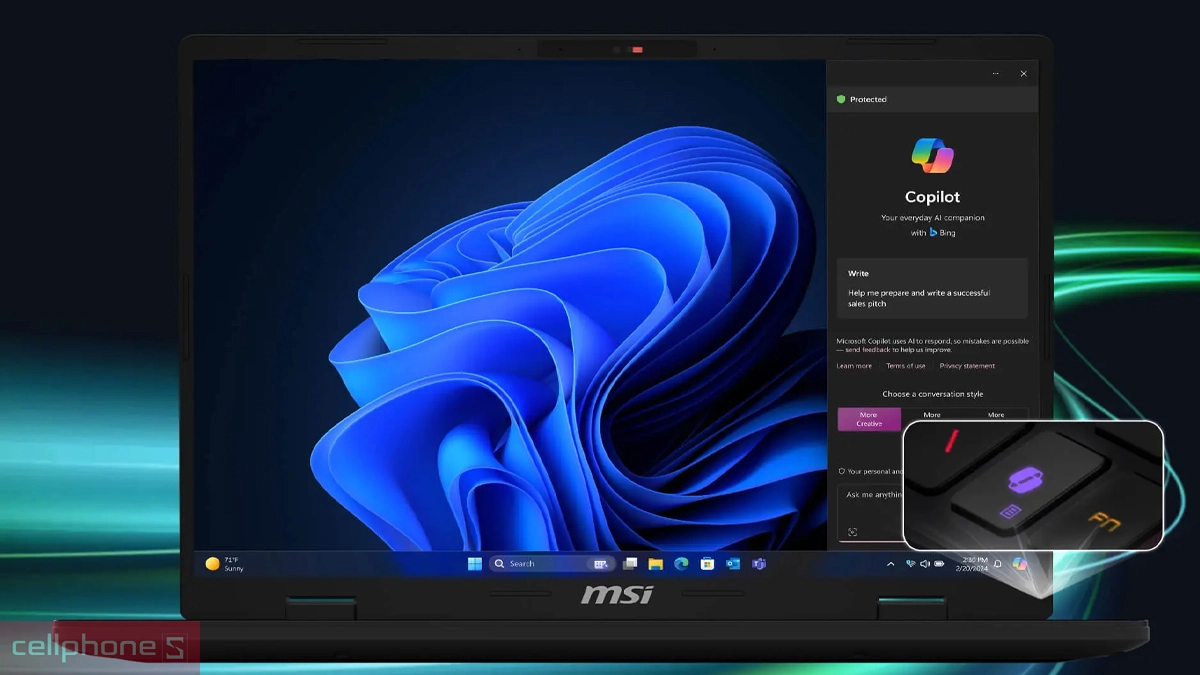1200x675 pixels.
Task: Open the Terms of use link
Action: (905, 366)
